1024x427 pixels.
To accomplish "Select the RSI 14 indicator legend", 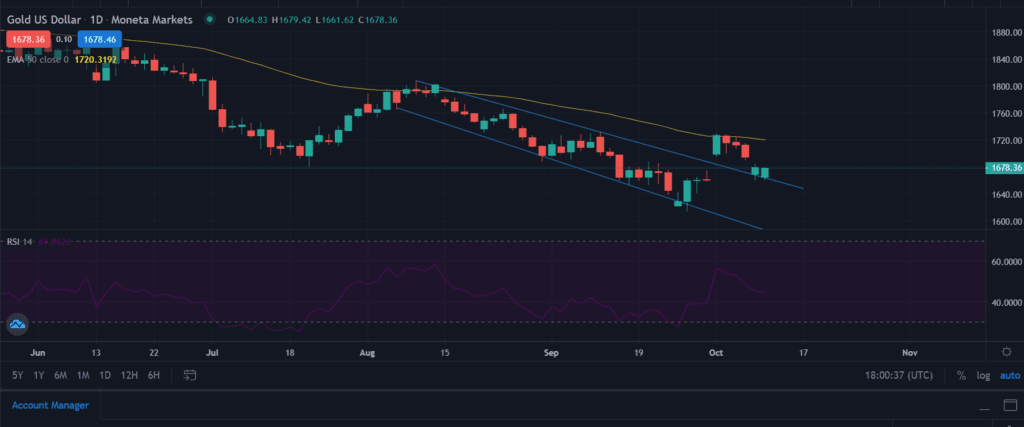I will (20, 242).
